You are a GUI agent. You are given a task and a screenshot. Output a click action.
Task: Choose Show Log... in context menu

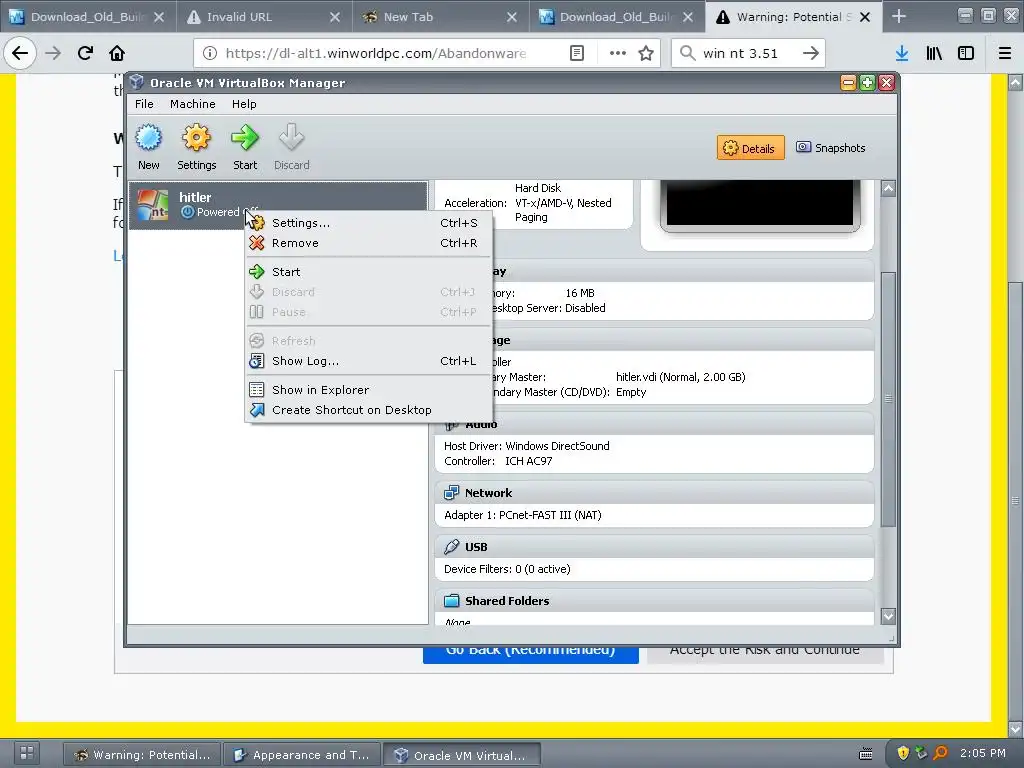369,361
